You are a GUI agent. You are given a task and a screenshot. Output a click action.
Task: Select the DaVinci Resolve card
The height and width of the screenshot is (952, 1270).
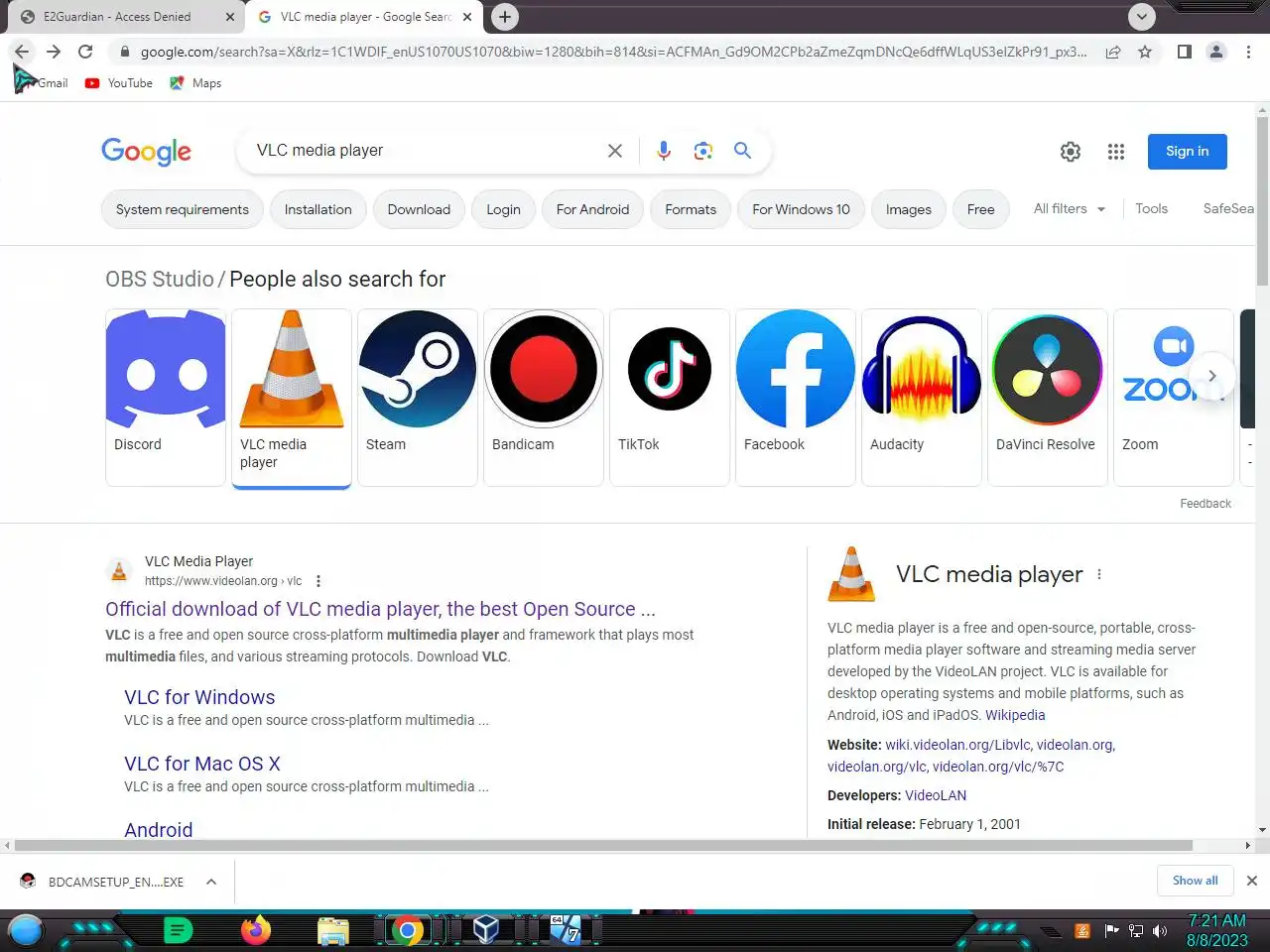pyautogui.click(x=1048, y=397)
